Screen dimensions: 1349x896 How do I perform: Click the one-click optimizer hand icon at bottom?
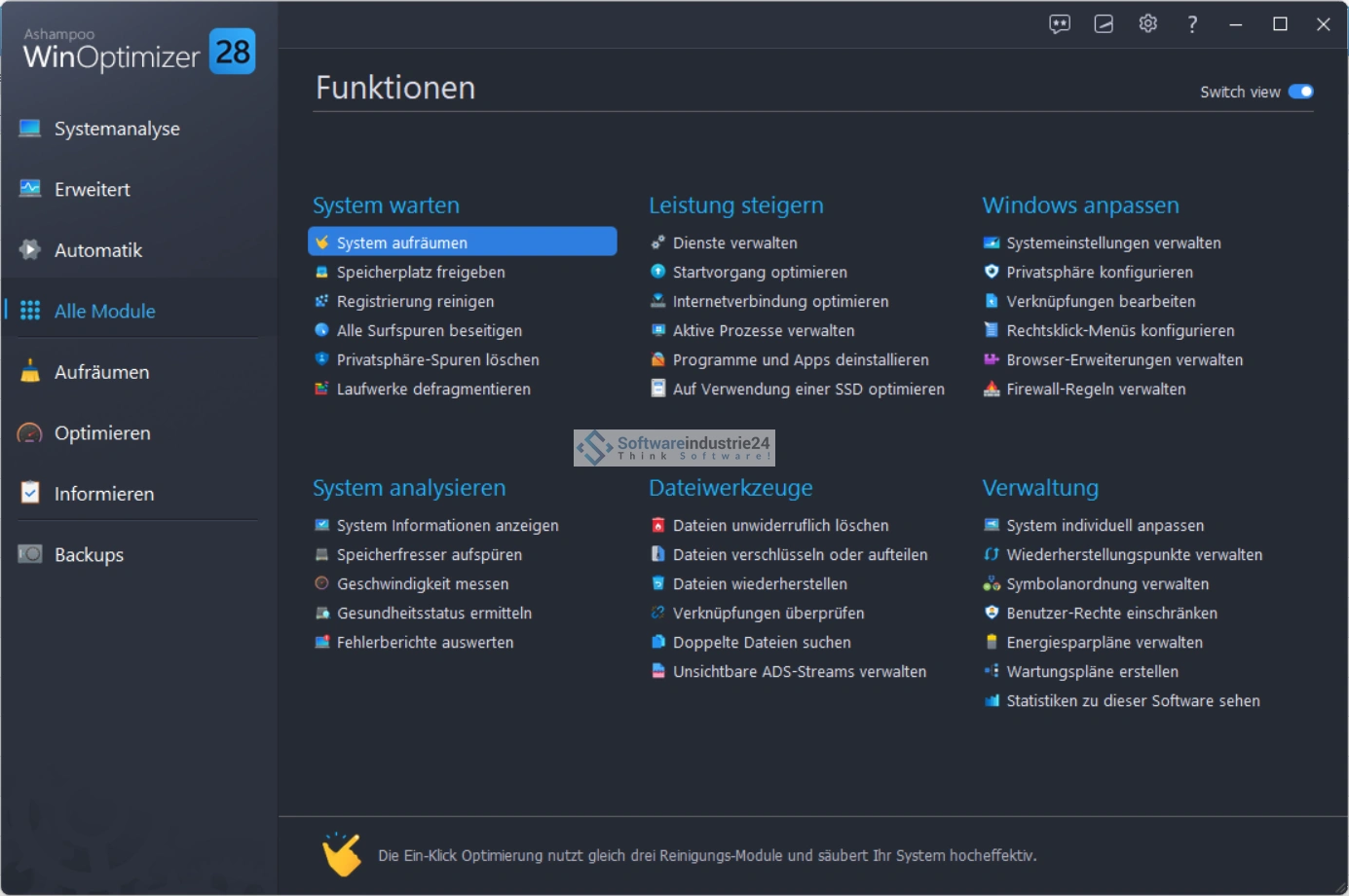tap(341, 854)
